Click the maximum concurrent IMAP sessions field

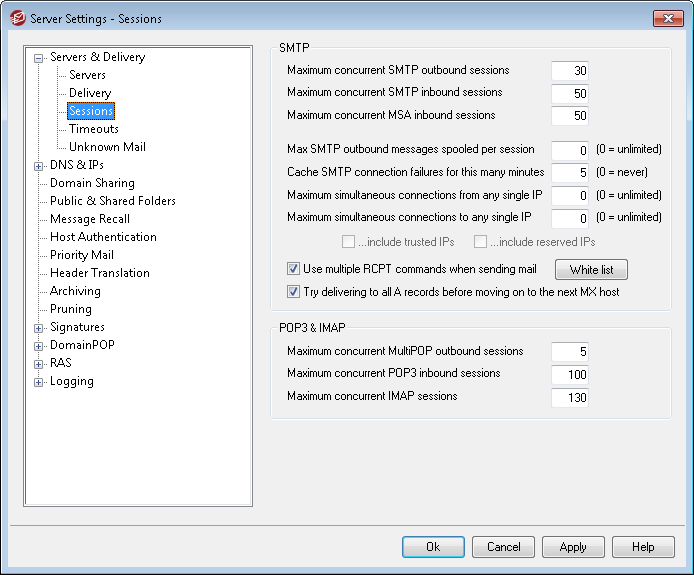[x=570, y=397]
